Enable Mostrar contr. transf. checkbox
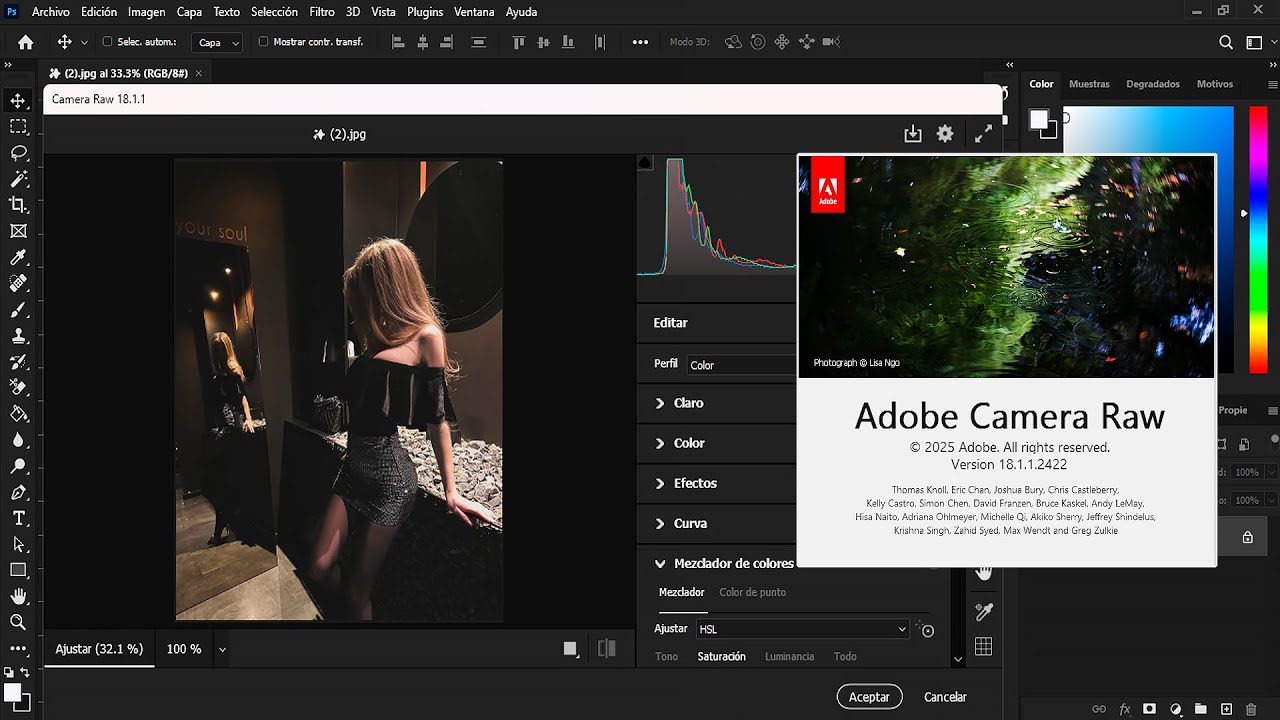This screenshot has width=1280, height=720. click(x=264, y=42)
